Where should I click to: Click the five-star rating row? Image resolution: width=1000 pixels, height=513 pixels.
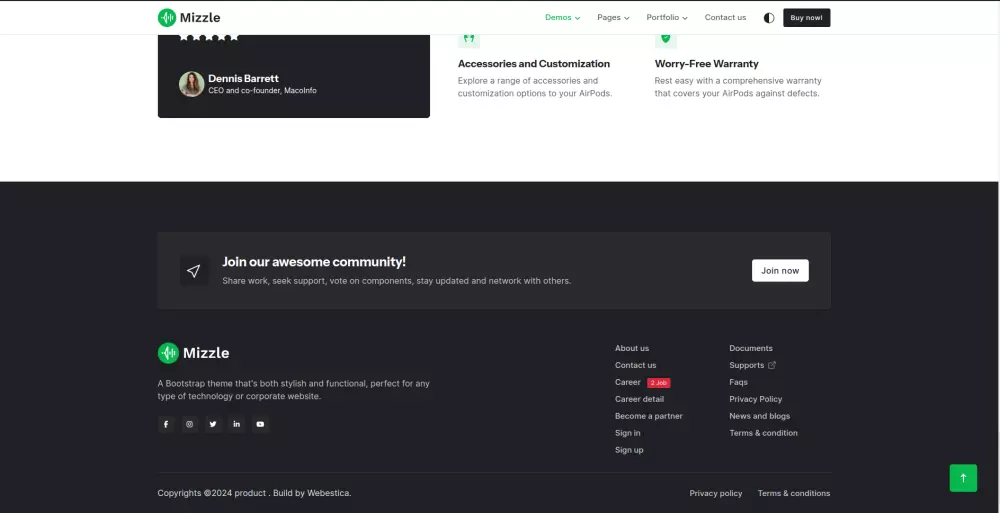pos(209,37)
